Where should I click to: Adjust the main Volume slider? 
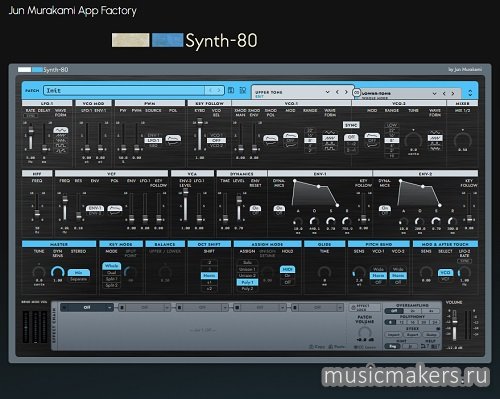(x=454, y=325)
